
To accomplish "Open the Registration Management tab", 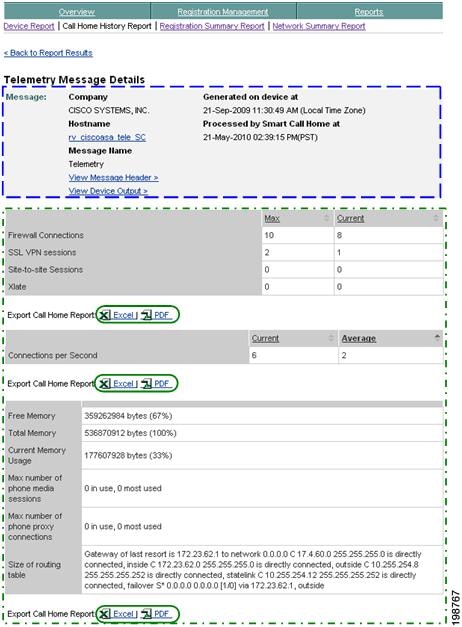I will point(223,12).
